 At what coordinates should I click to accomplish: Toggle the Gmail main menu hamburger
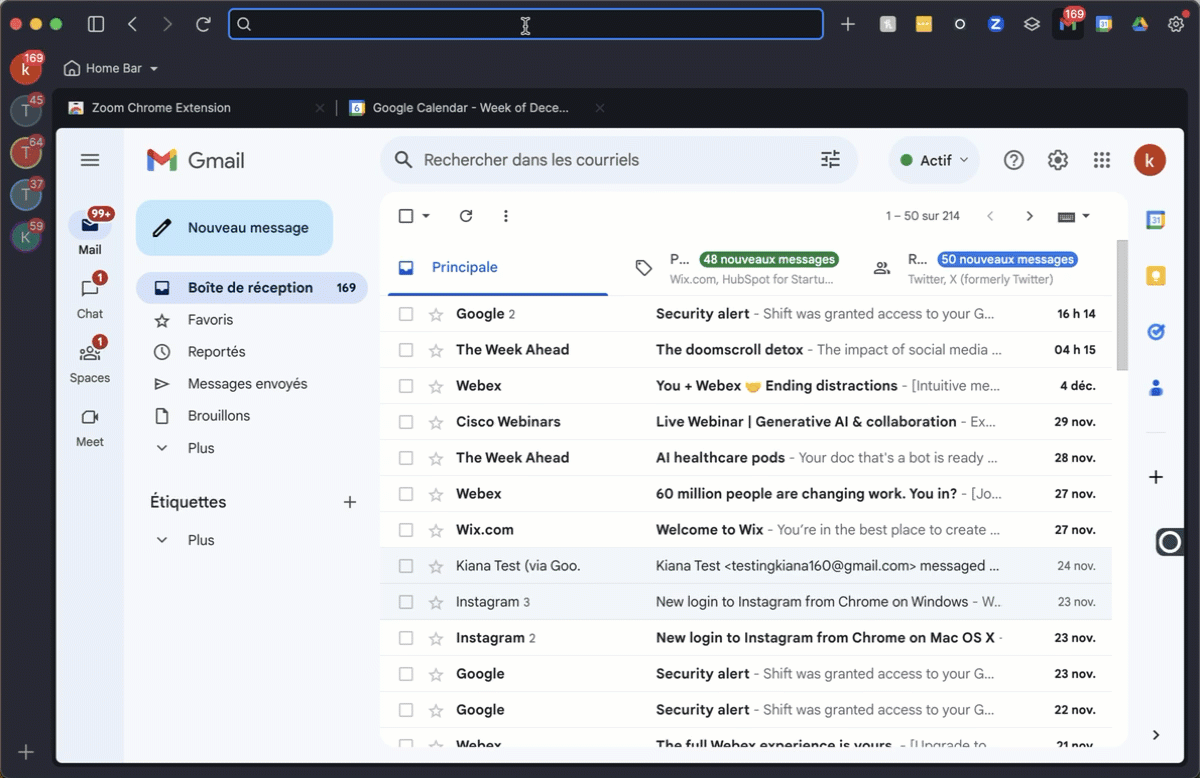[90, 160]
